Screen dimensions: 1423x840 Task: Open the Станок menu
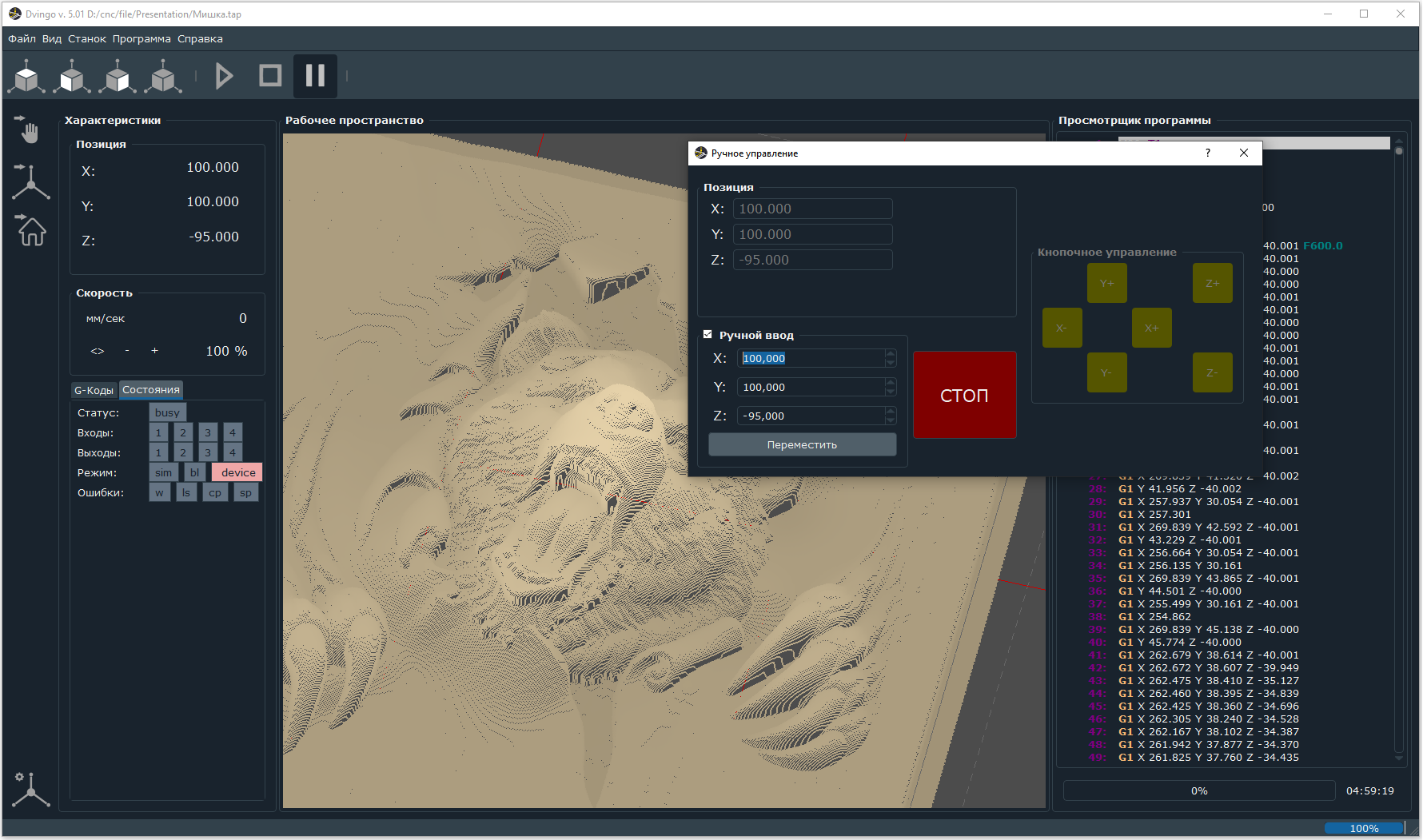[x=86, y=38]
